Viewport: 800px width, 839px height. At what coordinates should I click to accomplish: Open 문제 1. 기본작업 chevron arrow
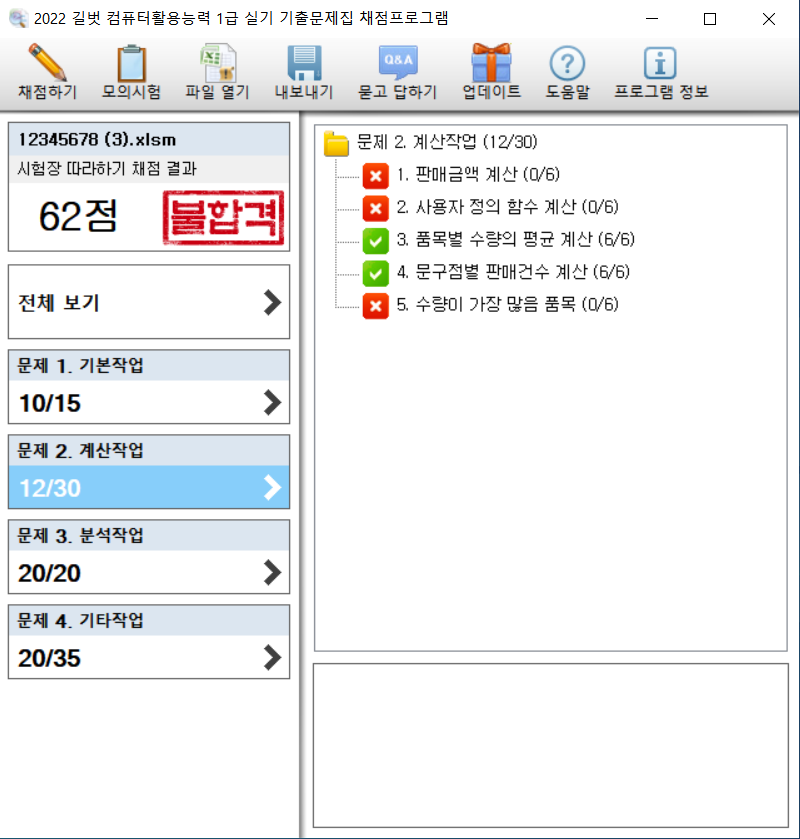click(272, 403)
